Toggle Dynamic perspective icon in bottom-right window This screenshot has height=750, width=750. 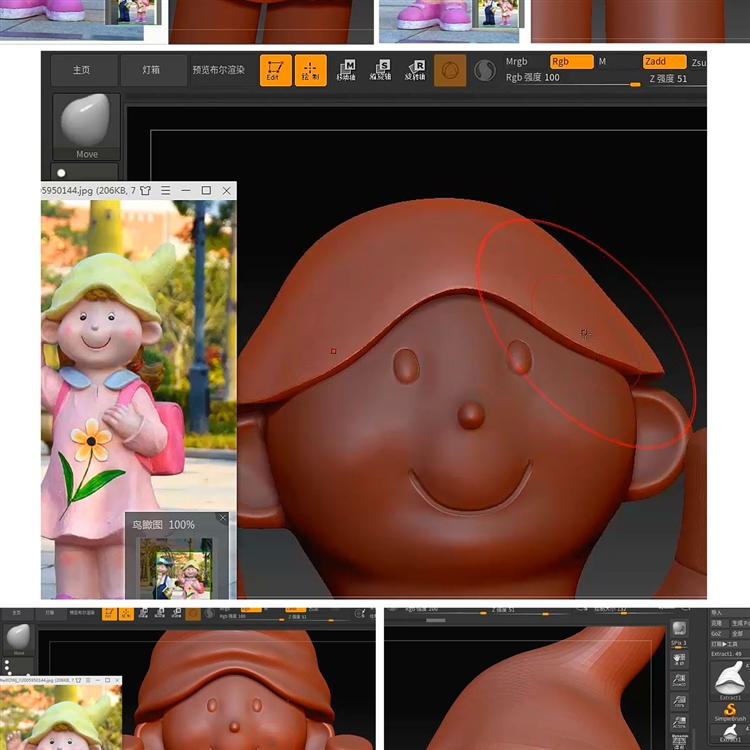click(679, 741)
